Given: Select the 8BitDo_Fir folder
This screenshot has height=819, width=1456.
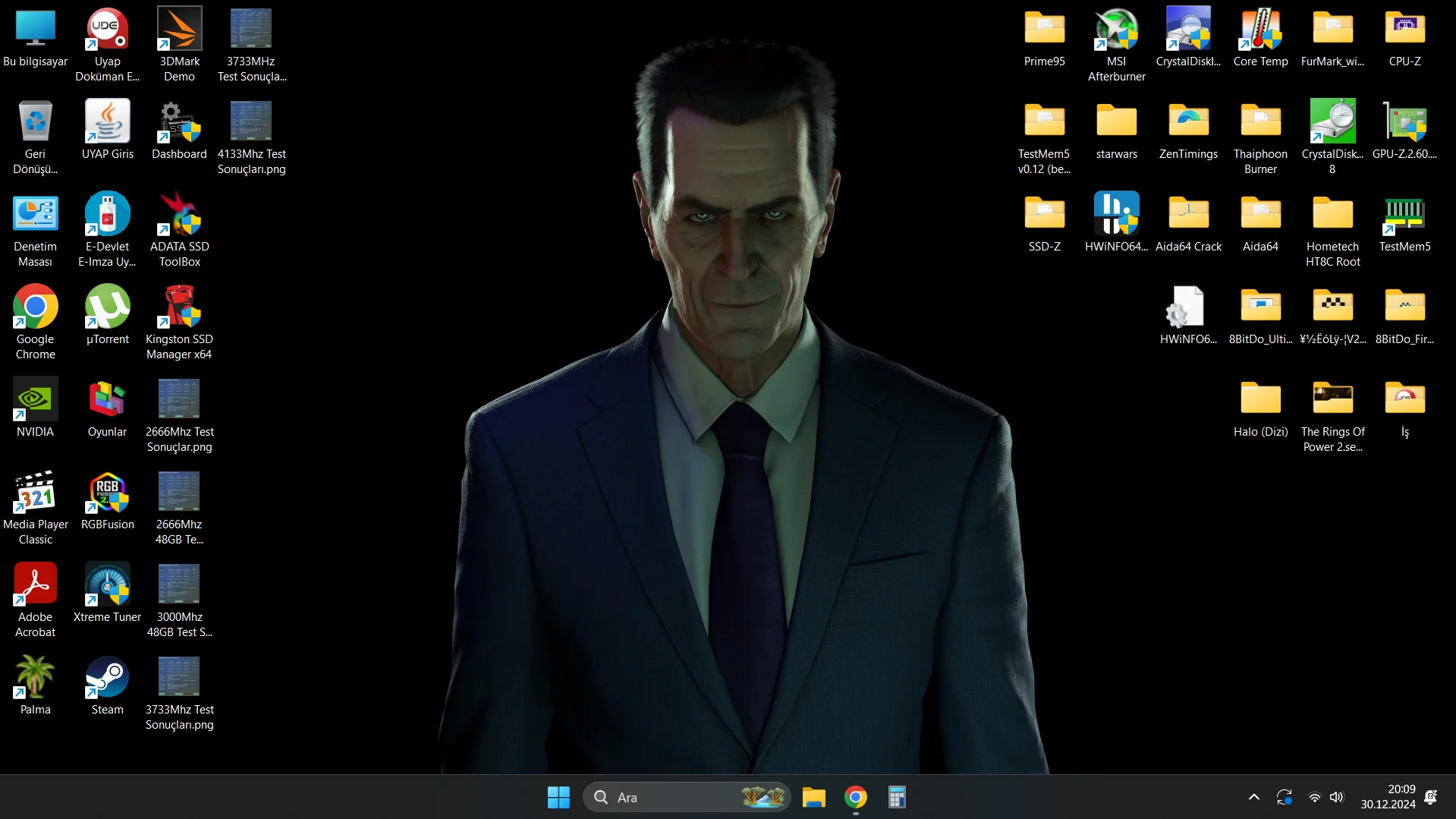Looking at the screenshot, I should pyautogui.click(x=1404, y=316).
